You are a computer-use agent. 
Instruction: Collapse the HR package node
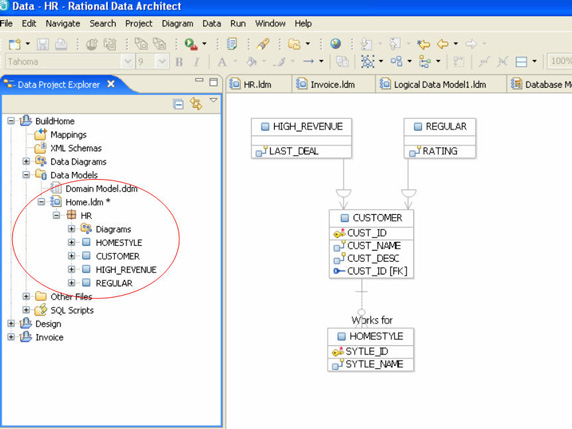pos(56,215)
